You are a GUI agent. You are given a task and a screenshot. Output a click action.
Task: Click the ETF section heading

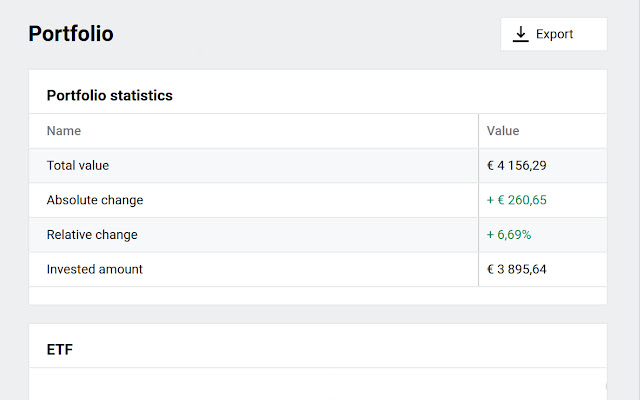coord(60,350)
